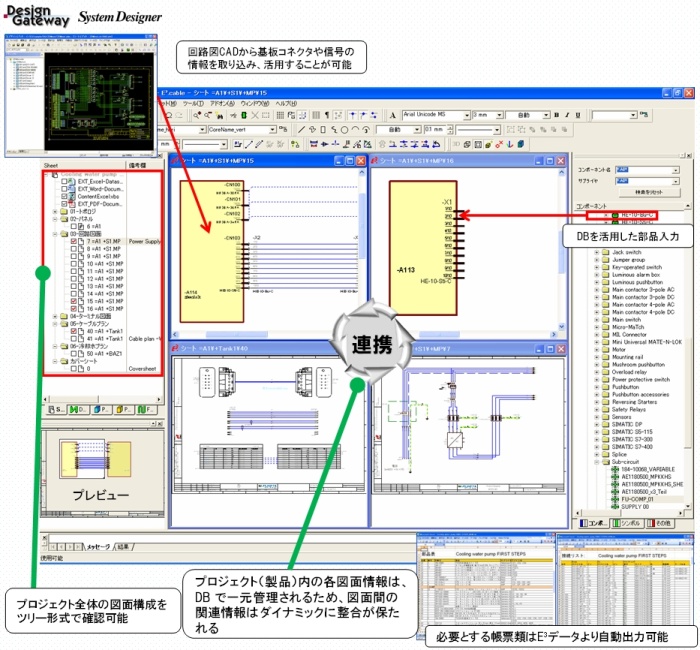Uncheck sheet 7 =A1 +S1.MP checkbox
Screen dimensions: 700x650
[74, 241]
